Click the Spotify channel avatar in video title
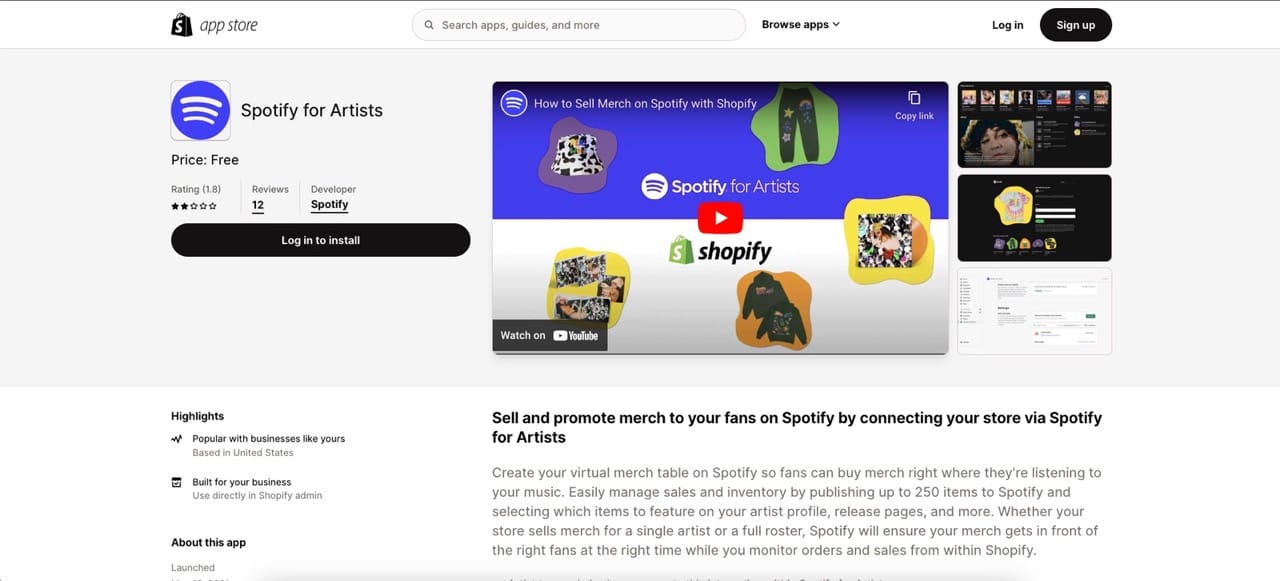Screen dimensions: 1280x581 coord(514,103)
